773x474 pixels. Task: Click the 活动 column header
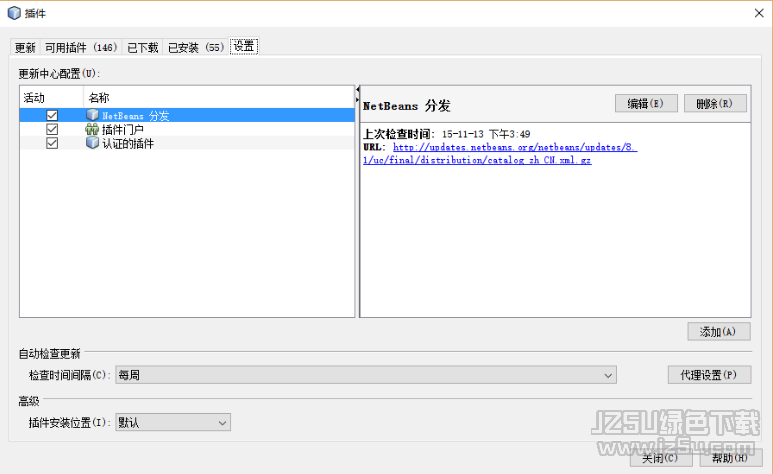[x=51, y=98]
